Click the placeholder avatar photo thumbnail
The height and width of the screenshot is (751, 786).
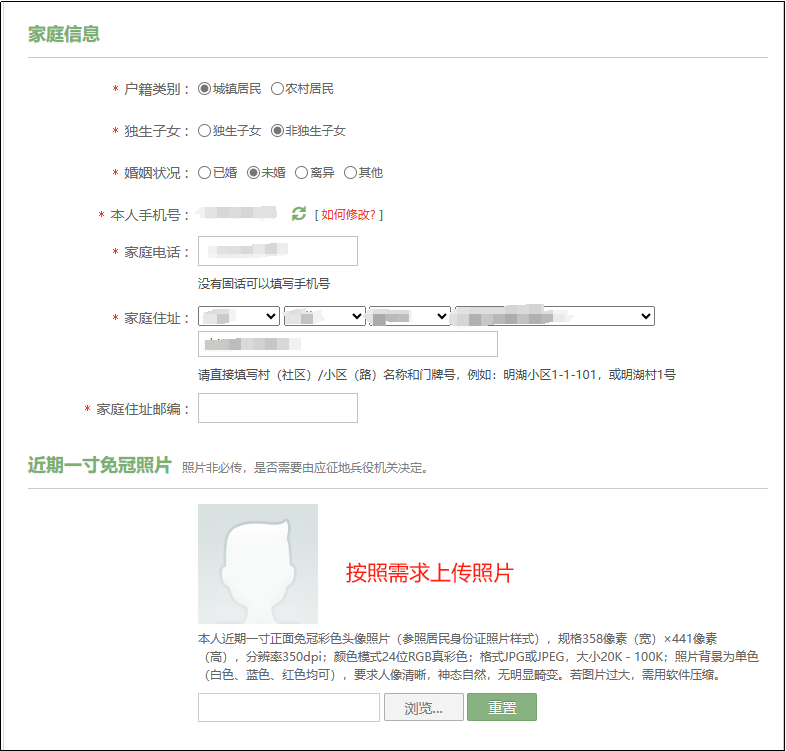[258, 564]
